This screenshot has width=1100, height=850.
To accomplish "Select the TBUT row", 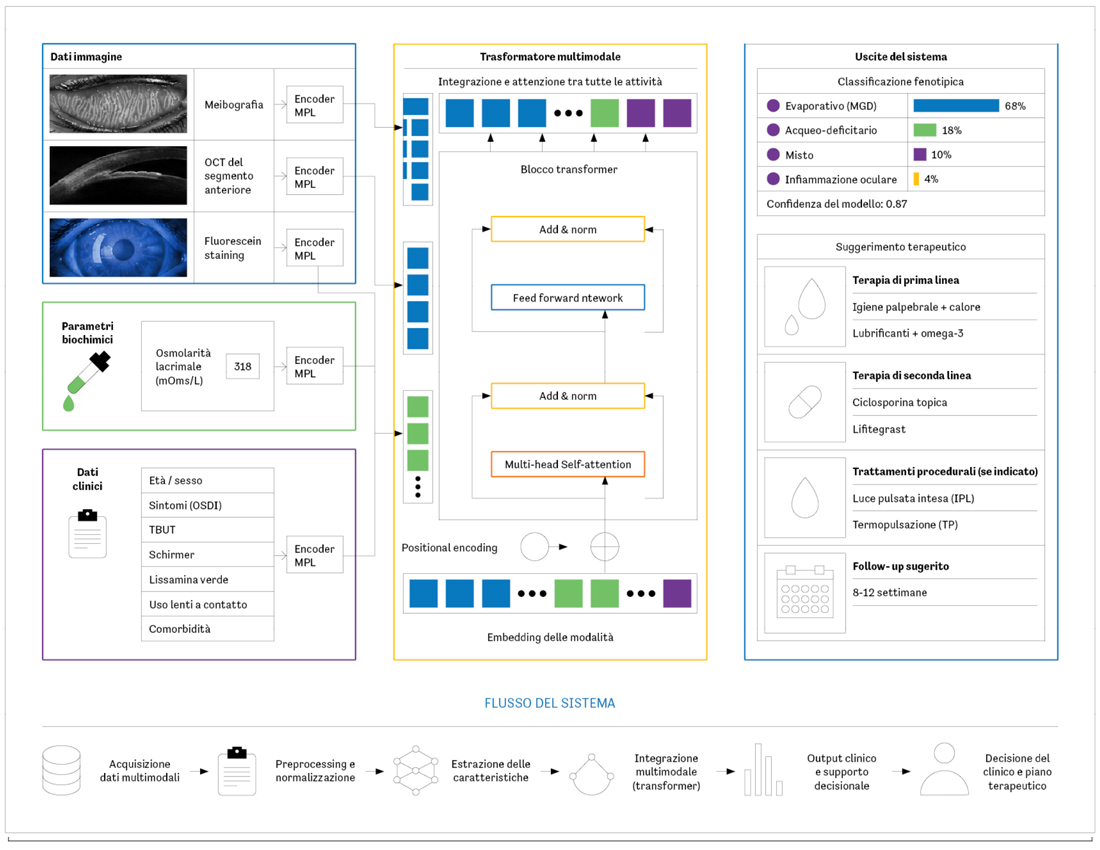I will 208,529.
